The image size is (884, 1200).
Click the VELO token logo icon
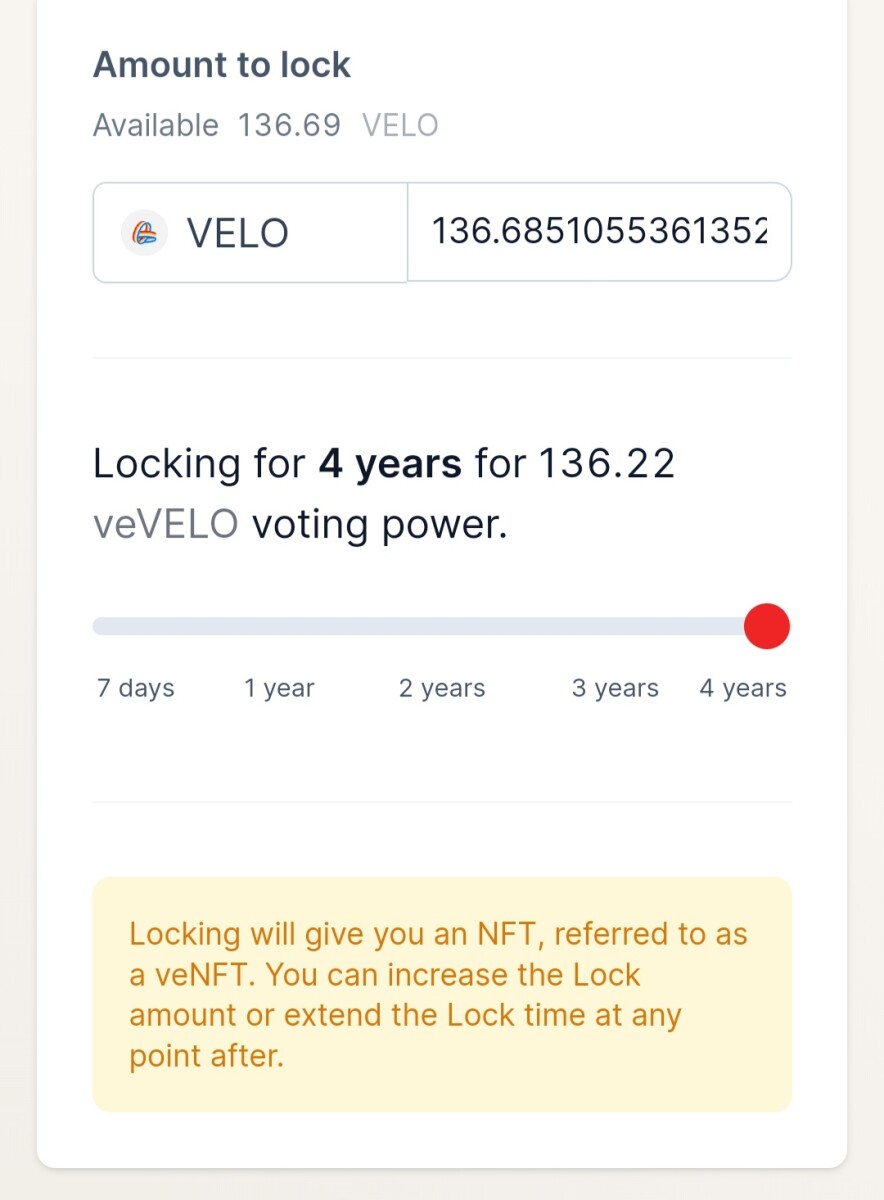pos(143,233)
